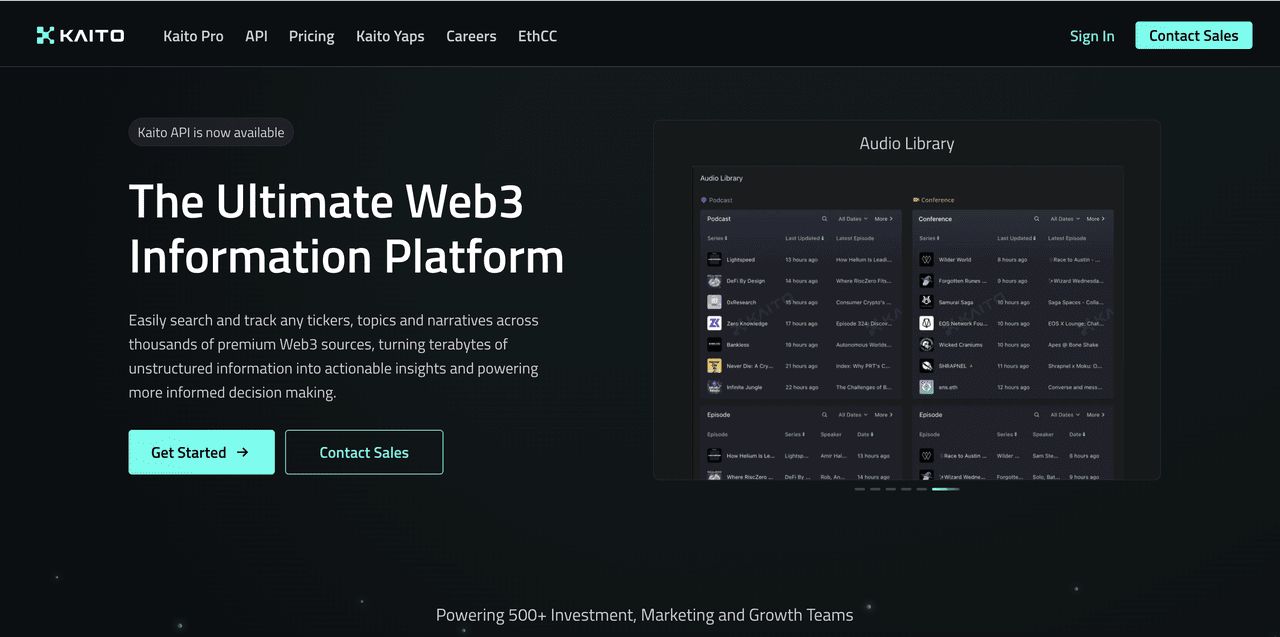Image resolution: width=1280 pixels, height=637 pixels.
Task: Click the Lightspeed podcast thumbnail icon
Action: click(714, 259)
